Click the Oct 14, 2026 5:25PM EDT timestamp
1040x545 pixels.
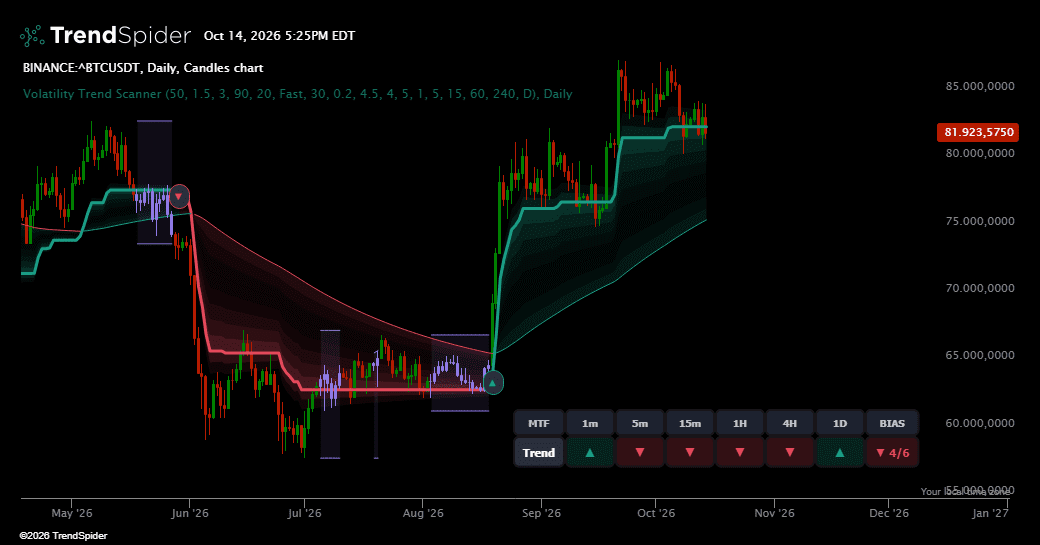pos(279,36)
